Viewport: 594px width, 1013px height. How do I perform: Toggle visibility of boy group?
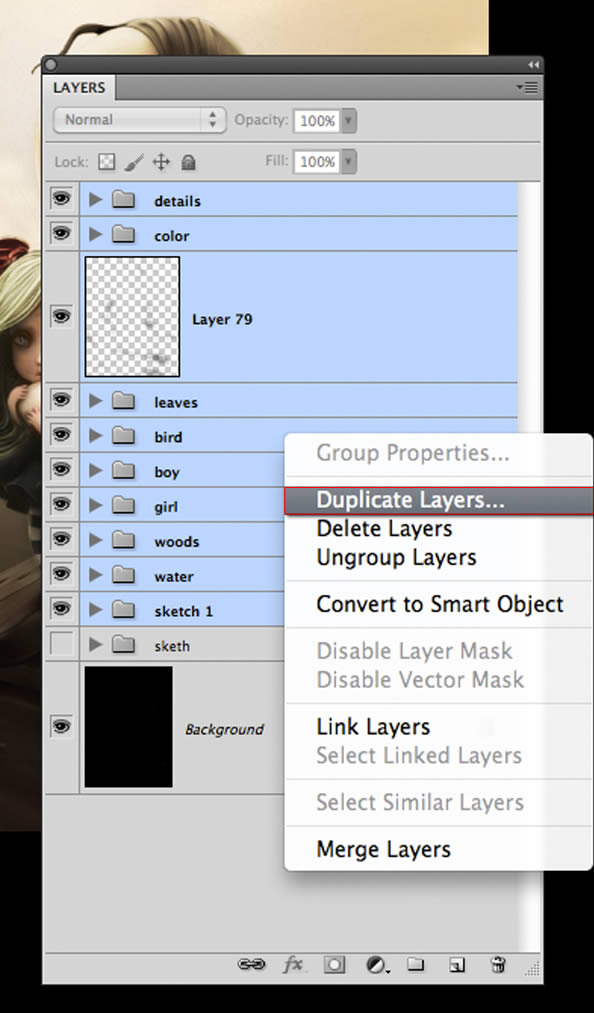coord(61,470)
